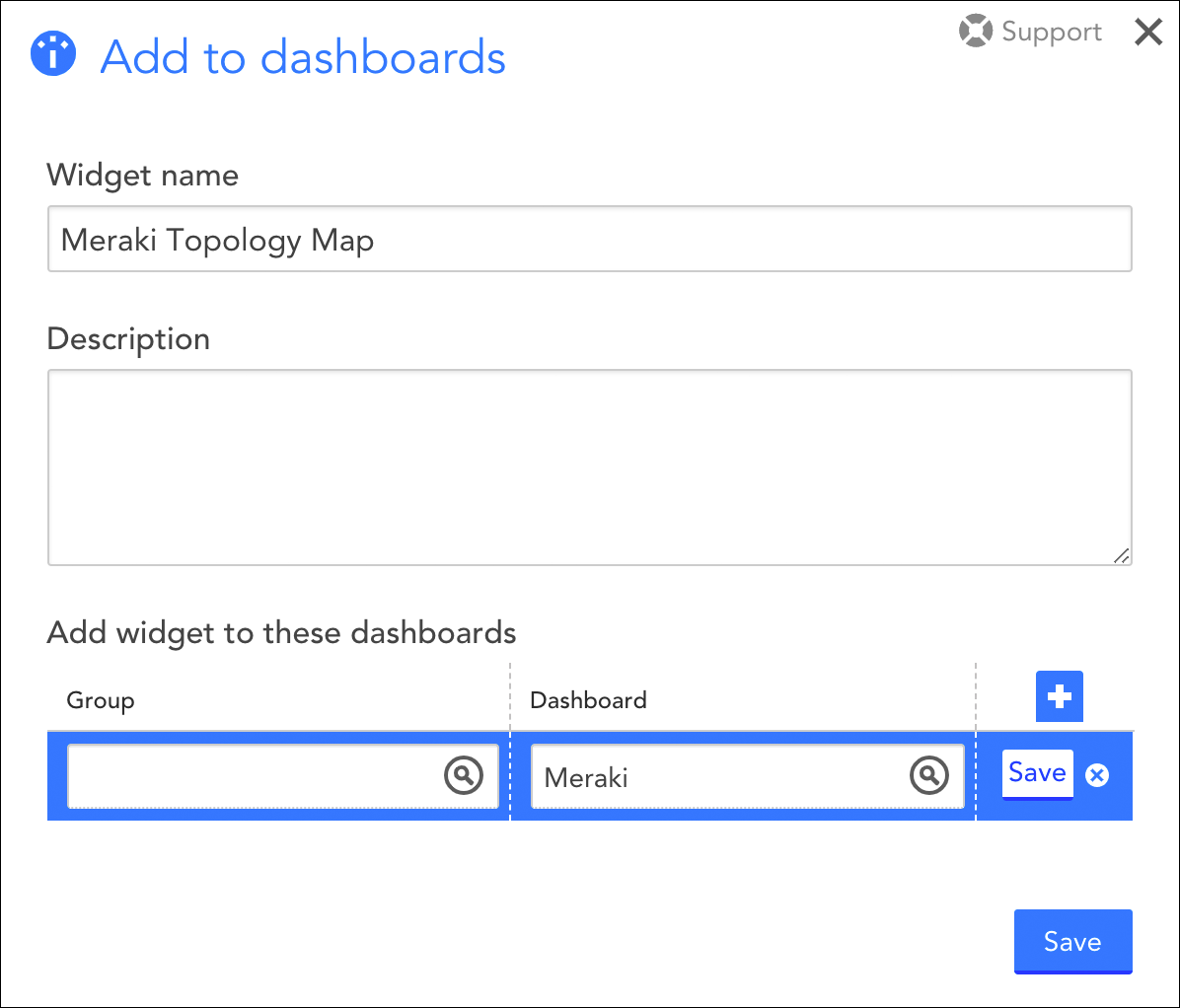Click the LogicMonitor logo icon
The height and width of the screenshot is (1008, 1180).
[53, 54]
